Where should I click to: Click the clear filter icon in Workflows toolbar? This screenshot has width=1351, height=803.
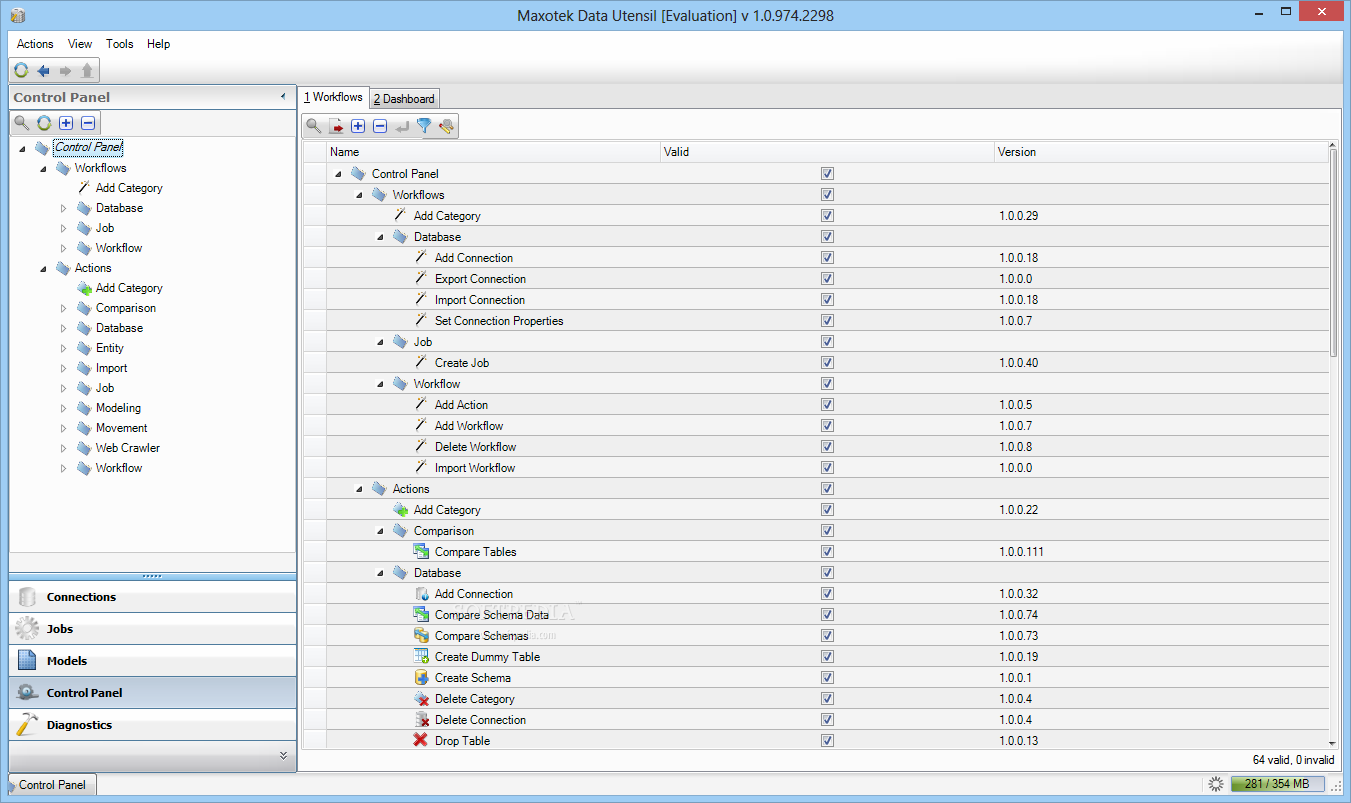point(446,126)
